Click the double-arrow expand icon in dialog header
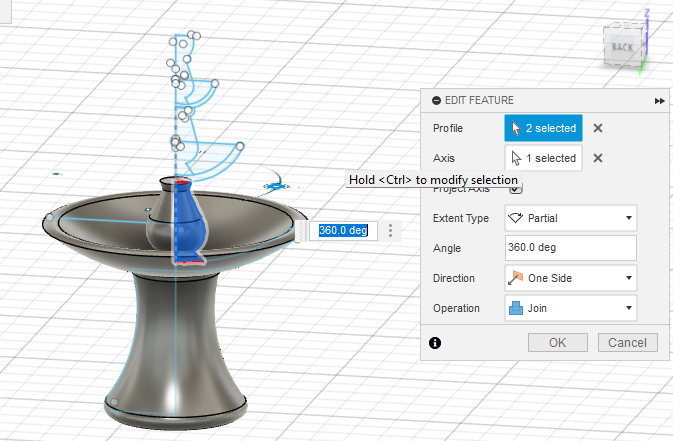673x441 pixels. tap(659, 101)
